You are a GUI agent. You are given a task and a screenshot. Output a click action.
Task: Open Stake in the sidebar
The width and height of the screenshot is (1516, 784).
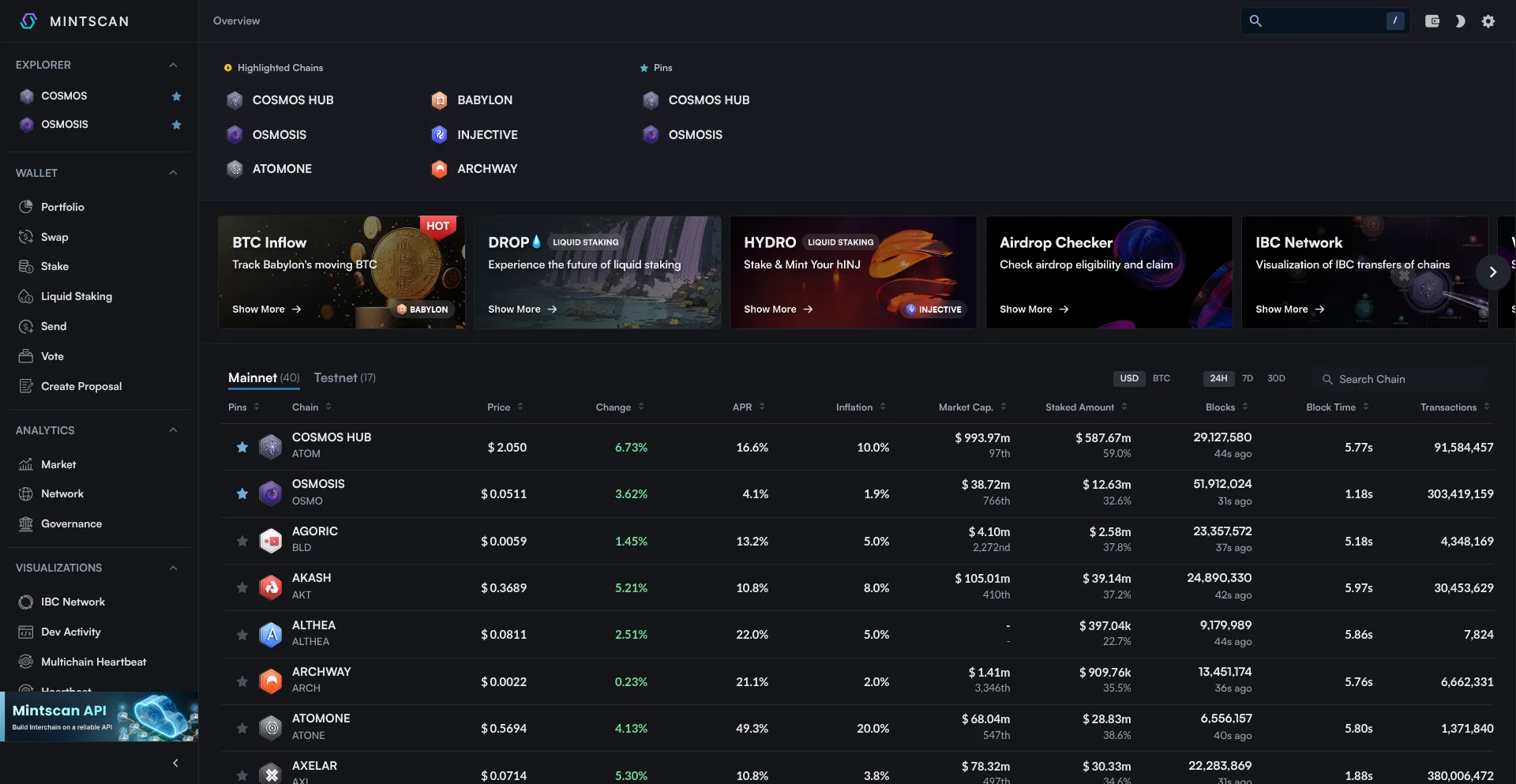54,266
